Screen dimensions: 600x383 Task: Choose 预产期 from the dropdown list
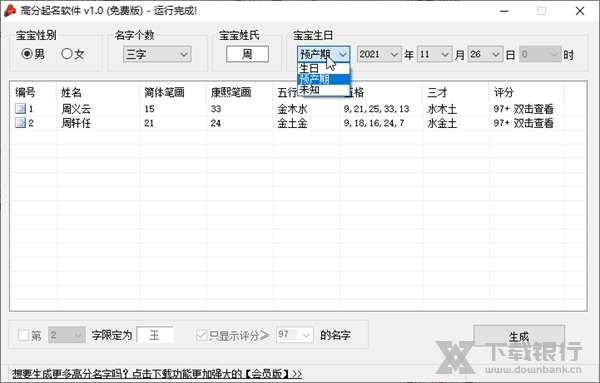[323, 80]
